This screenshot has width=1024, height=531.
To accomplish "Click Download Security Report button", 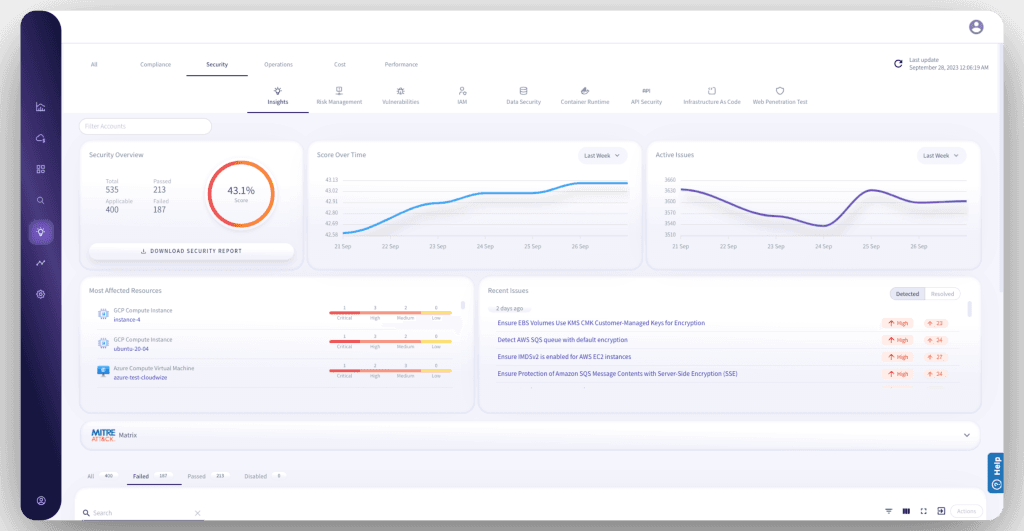I will click(x=191, y=251).
